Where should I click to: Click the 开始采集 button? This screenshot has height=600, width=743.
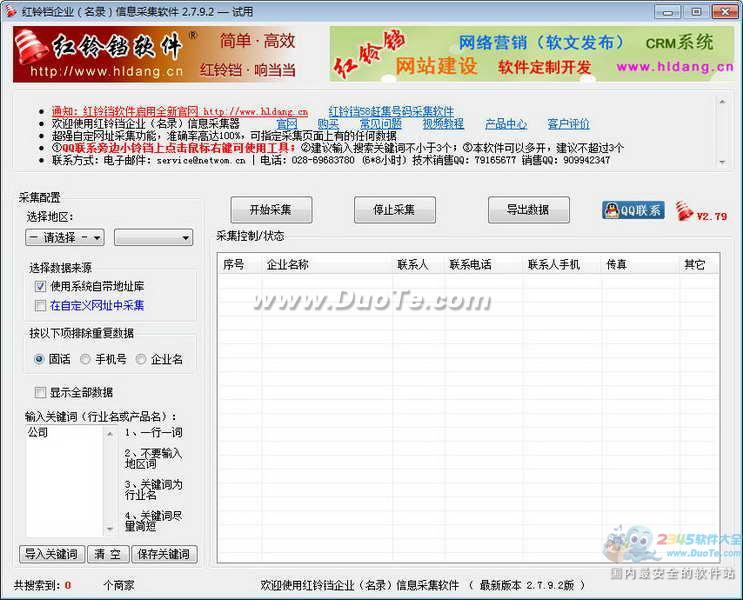[271, 209]
